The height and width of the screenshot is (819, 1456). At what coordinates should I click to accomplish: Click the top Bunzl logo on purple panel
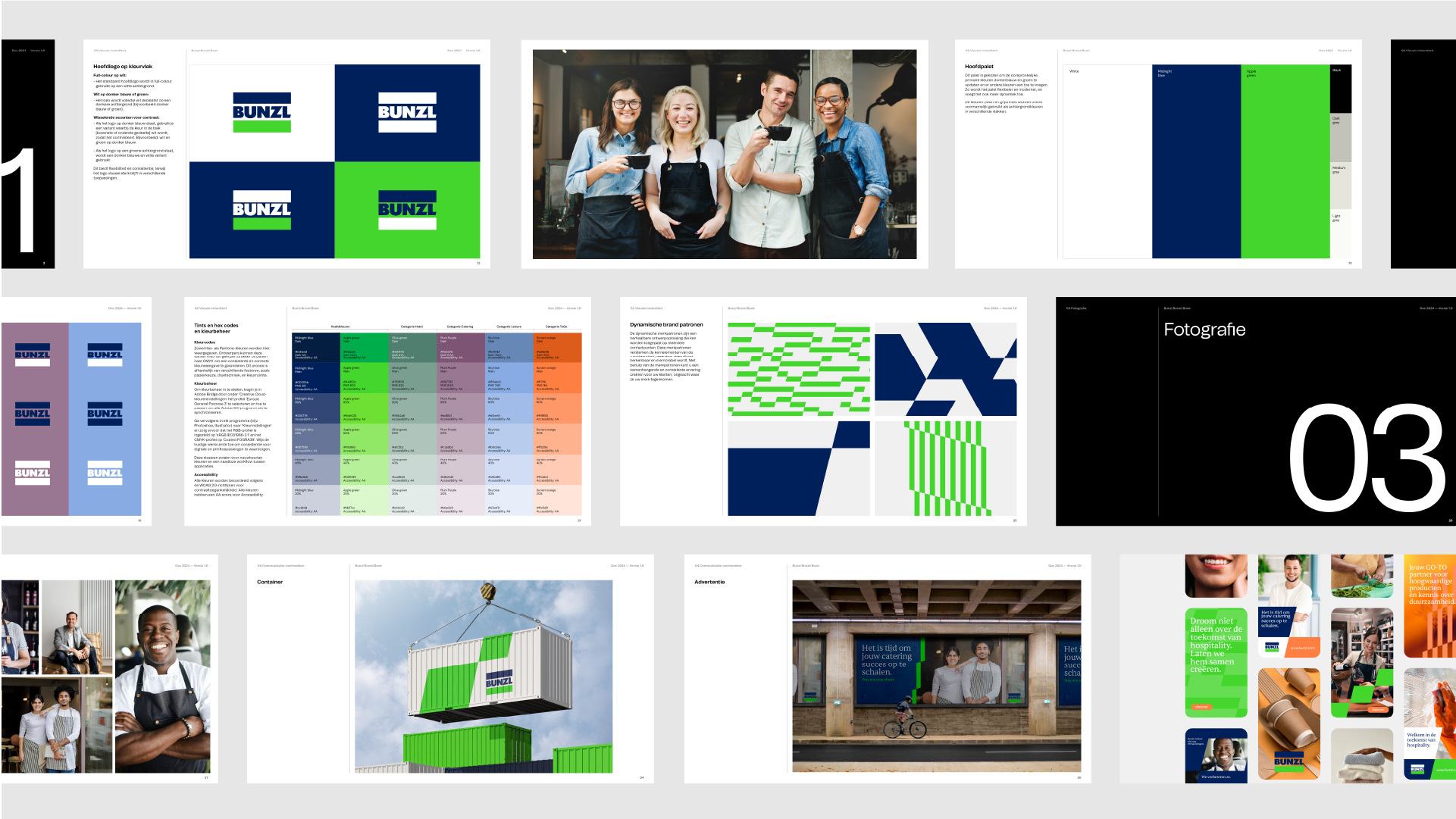tap(33, 355)
